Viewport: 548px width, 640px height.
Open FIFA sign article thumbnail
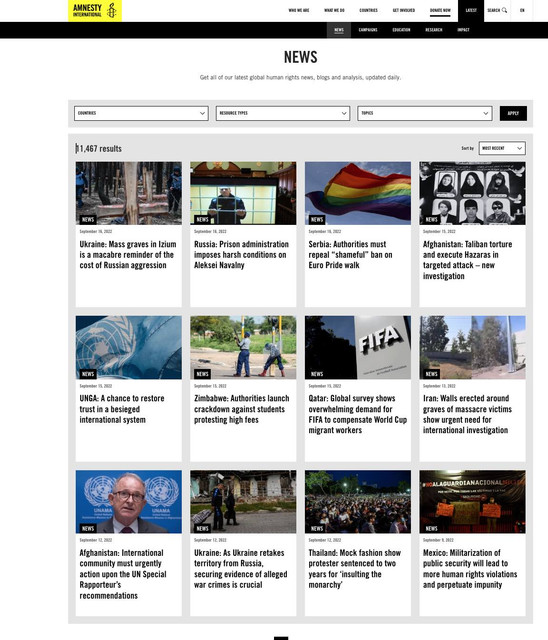pos(358,347)
